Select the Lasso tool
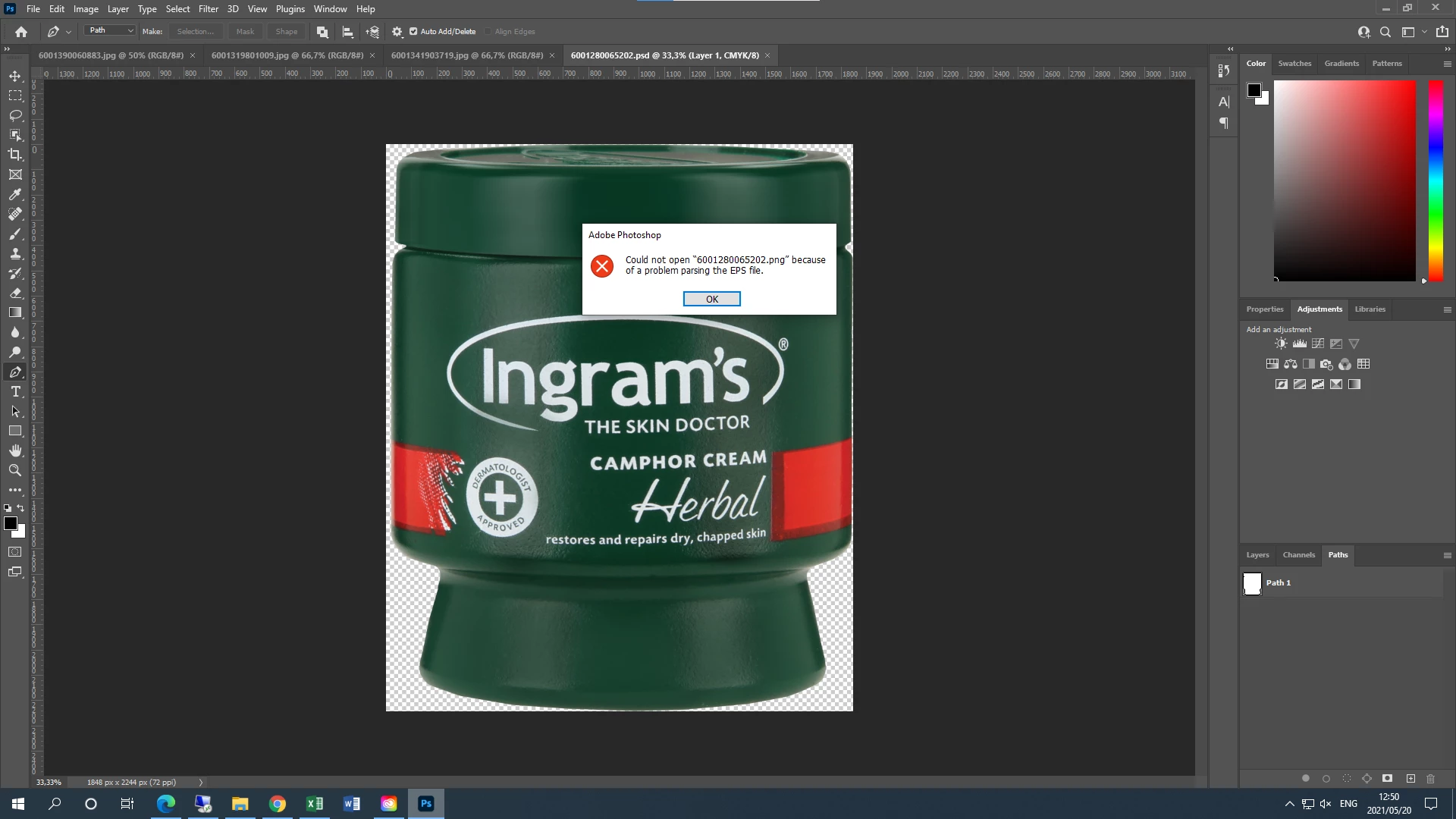Screen dimensions: 1456x819 click(15, 115)
